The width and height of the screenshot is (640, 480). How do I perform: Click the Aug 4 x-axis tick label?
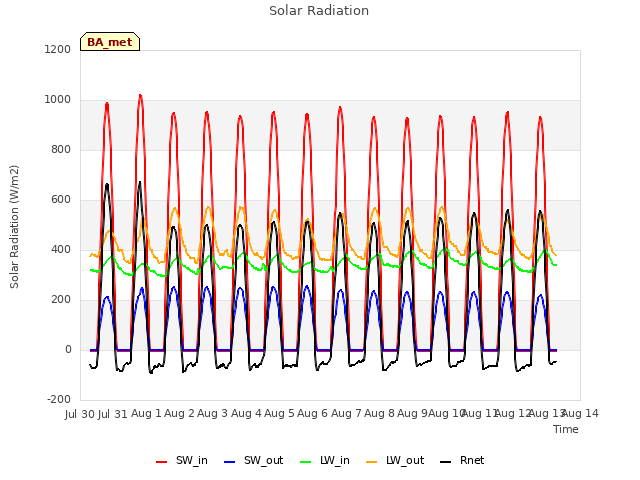coord(246,414)
